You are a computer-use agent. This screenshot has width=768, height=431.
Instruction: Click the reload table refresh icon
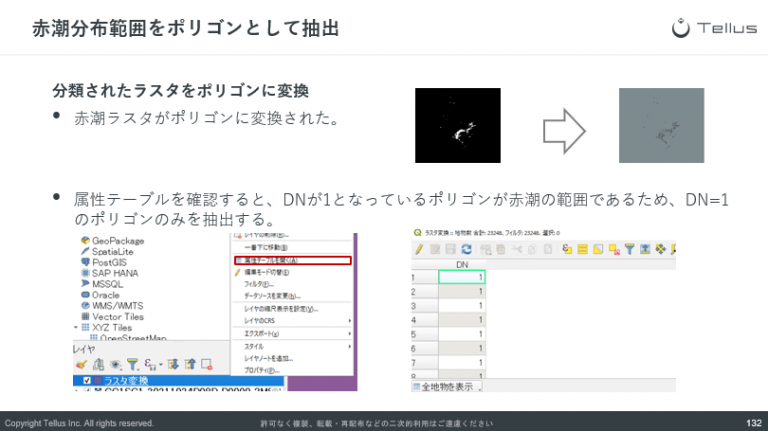(x=466, y=249)
